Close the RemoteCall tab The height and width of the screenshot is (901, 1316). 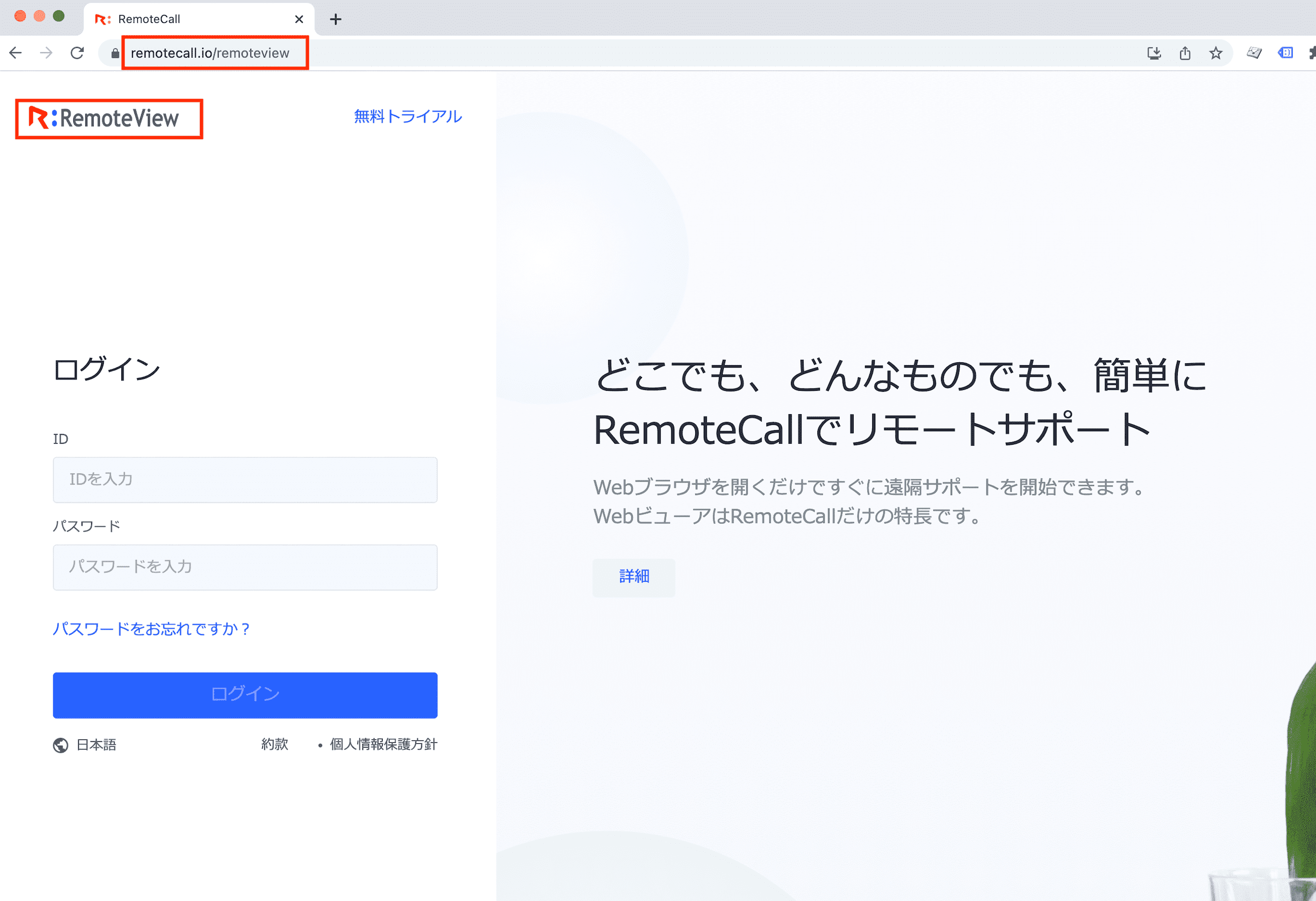coord(299,19)
